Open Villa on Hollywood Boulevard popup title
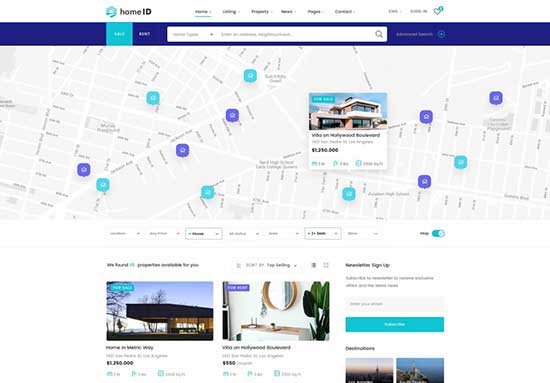The width and height of the screenshot is (550, 383). [x=346, y=135]
